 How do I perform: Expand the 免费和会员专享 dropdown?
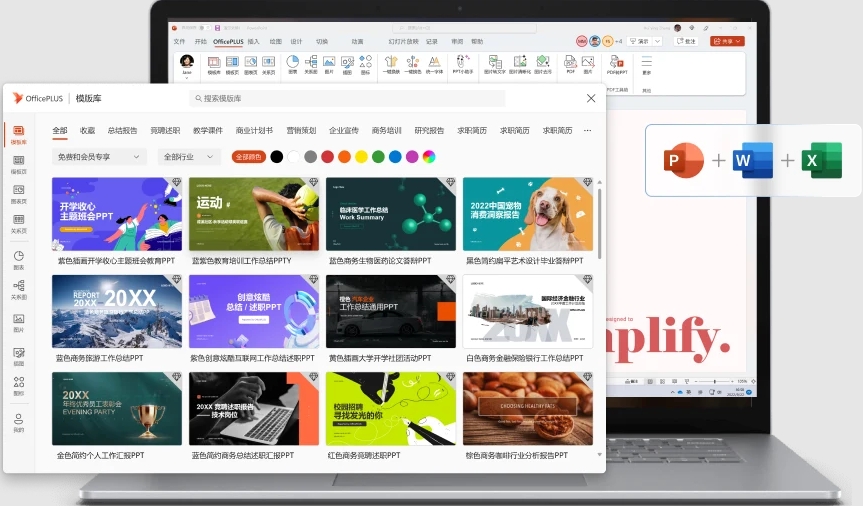coord(99,157)
